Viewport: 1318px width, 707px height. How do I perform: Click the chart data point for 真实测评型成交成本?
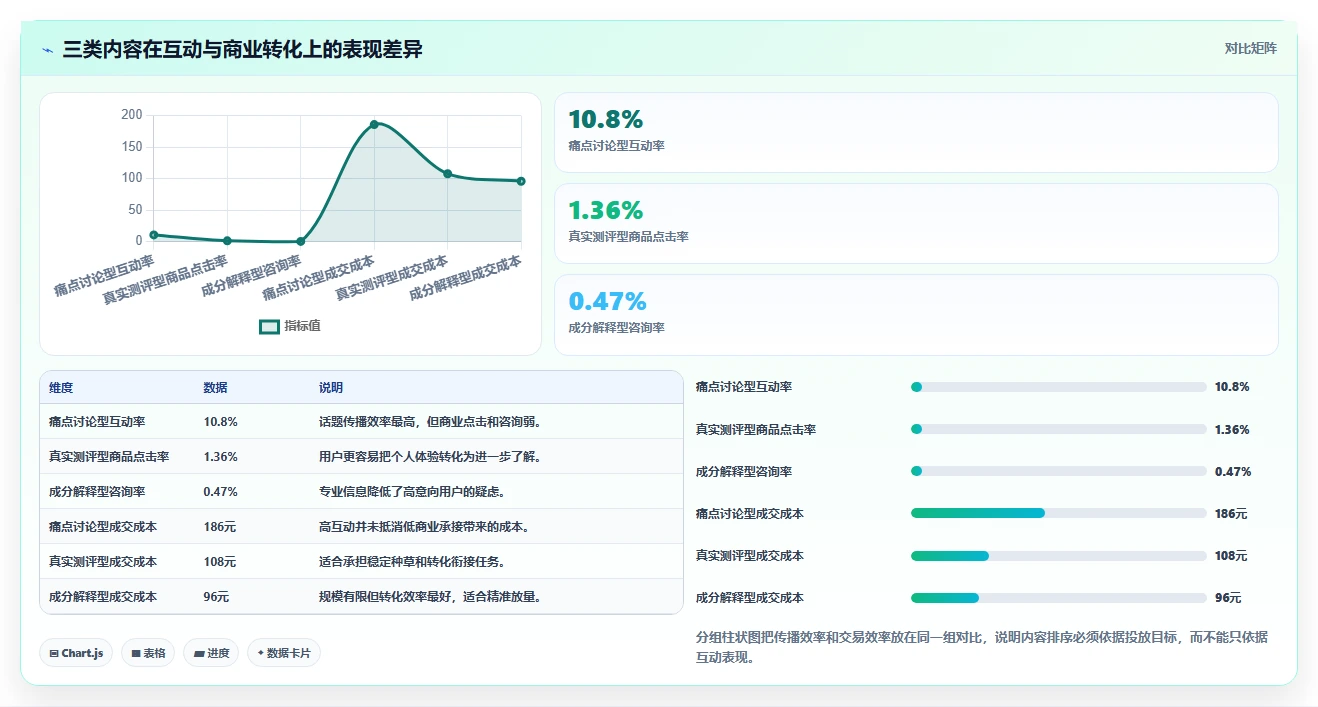pos(448,174)
